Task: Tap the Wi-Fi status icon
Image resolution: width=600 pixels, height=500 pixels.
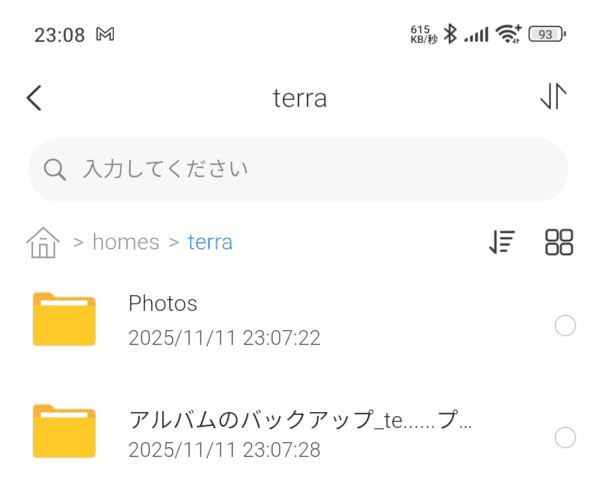Action: [509, 34]
